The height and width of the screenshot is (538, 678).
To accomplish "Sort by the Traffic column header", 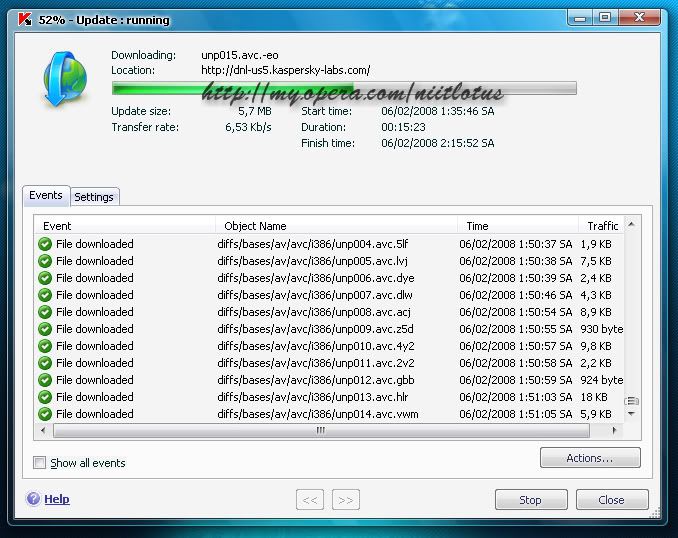I will pos(601,226).
